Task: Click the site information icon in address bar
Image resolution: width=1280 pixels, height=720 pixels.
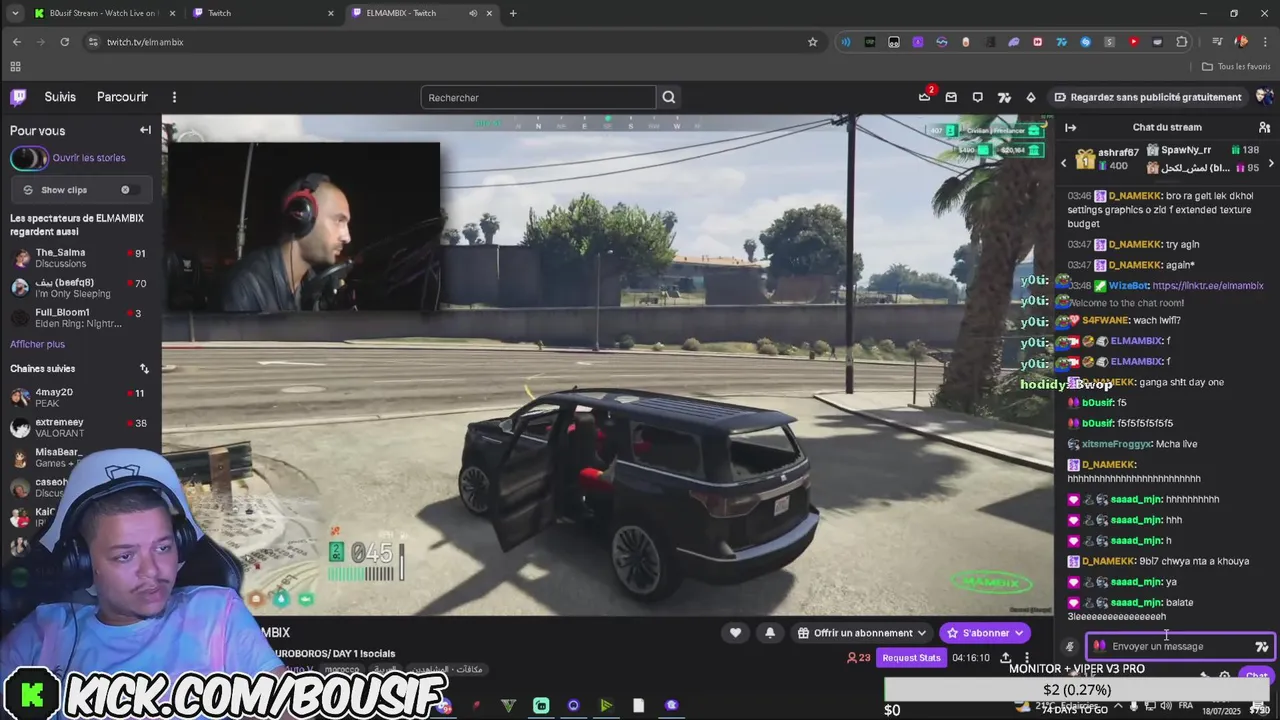Action: 94,42
